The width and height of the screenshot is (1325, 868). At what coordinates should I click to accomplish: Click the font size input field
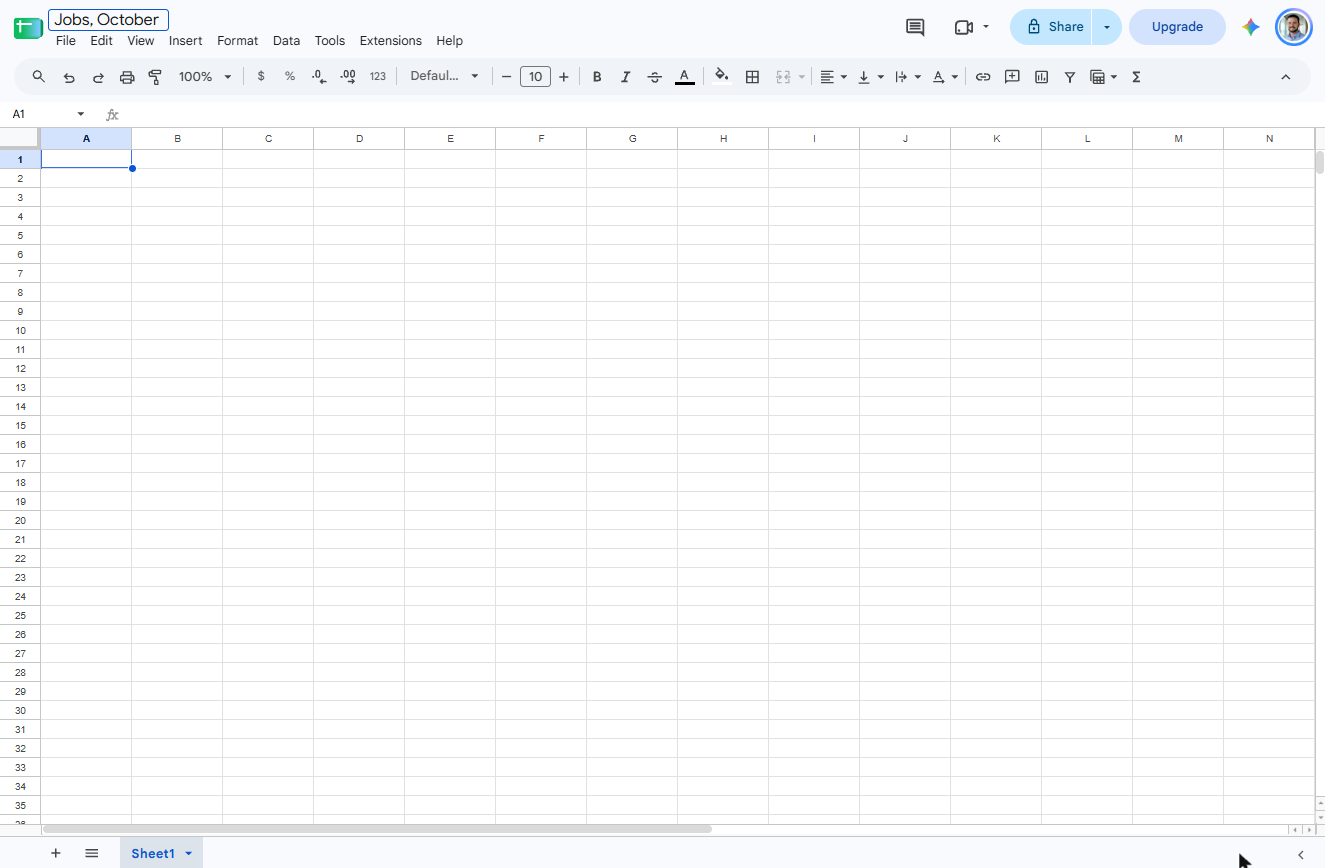click(535, 77)
